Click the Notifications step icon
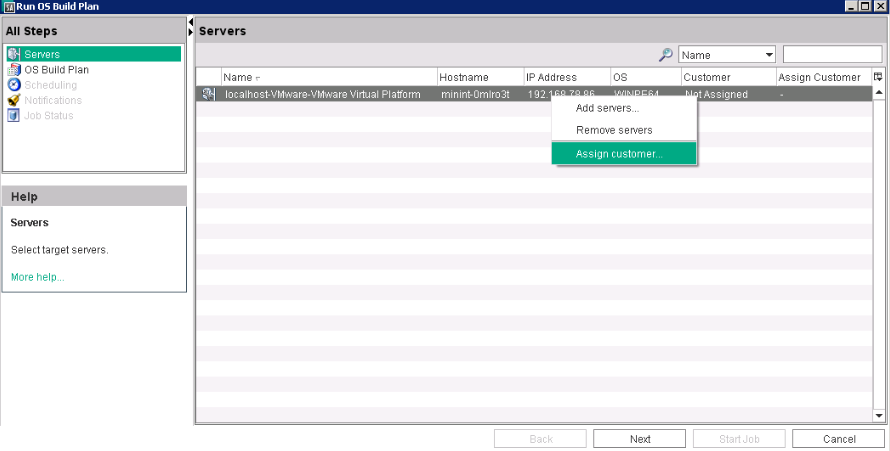This screenshot has height=451, width=890. pyautogui.click(x=14, y=100)
